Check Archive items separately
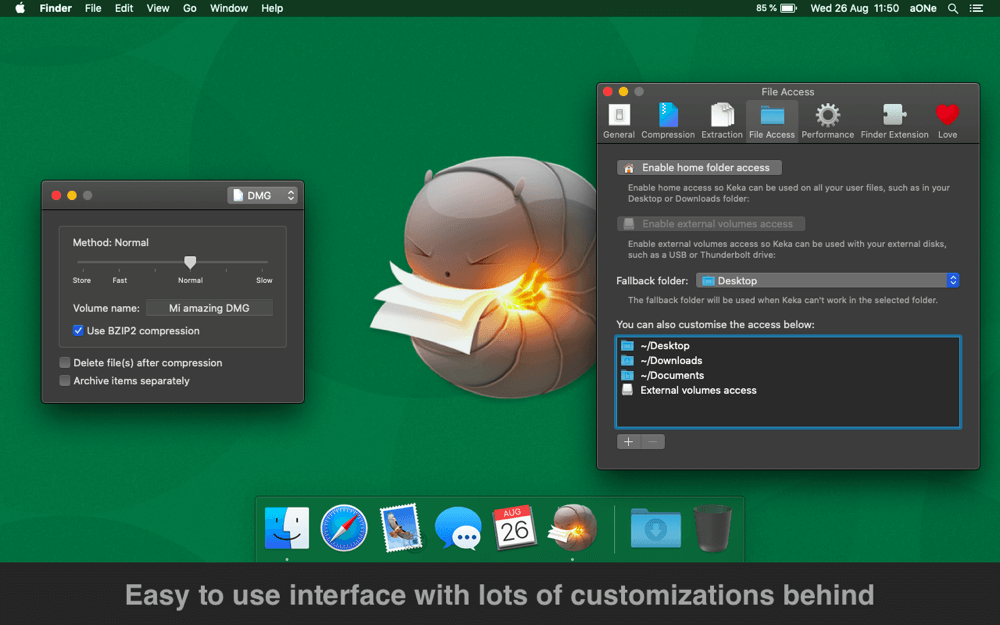This screenshot has width=1000, height=625. pos(65,378)
